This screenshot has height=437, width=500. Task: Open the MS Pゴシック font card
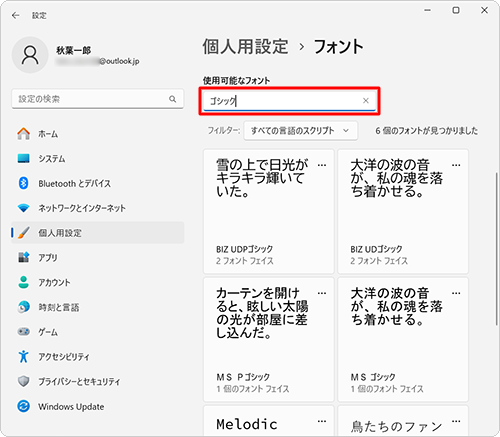point(269,340)
